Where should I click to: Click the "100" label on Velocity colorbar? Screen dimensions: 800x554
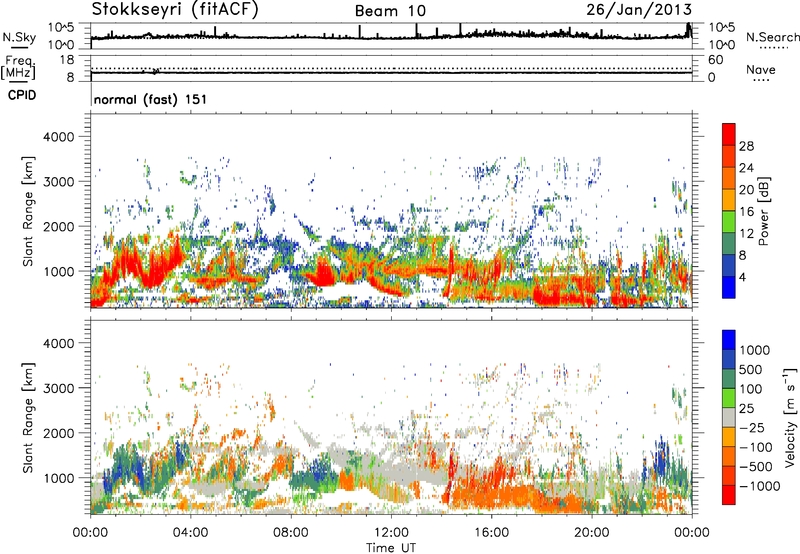click(751, 389)
